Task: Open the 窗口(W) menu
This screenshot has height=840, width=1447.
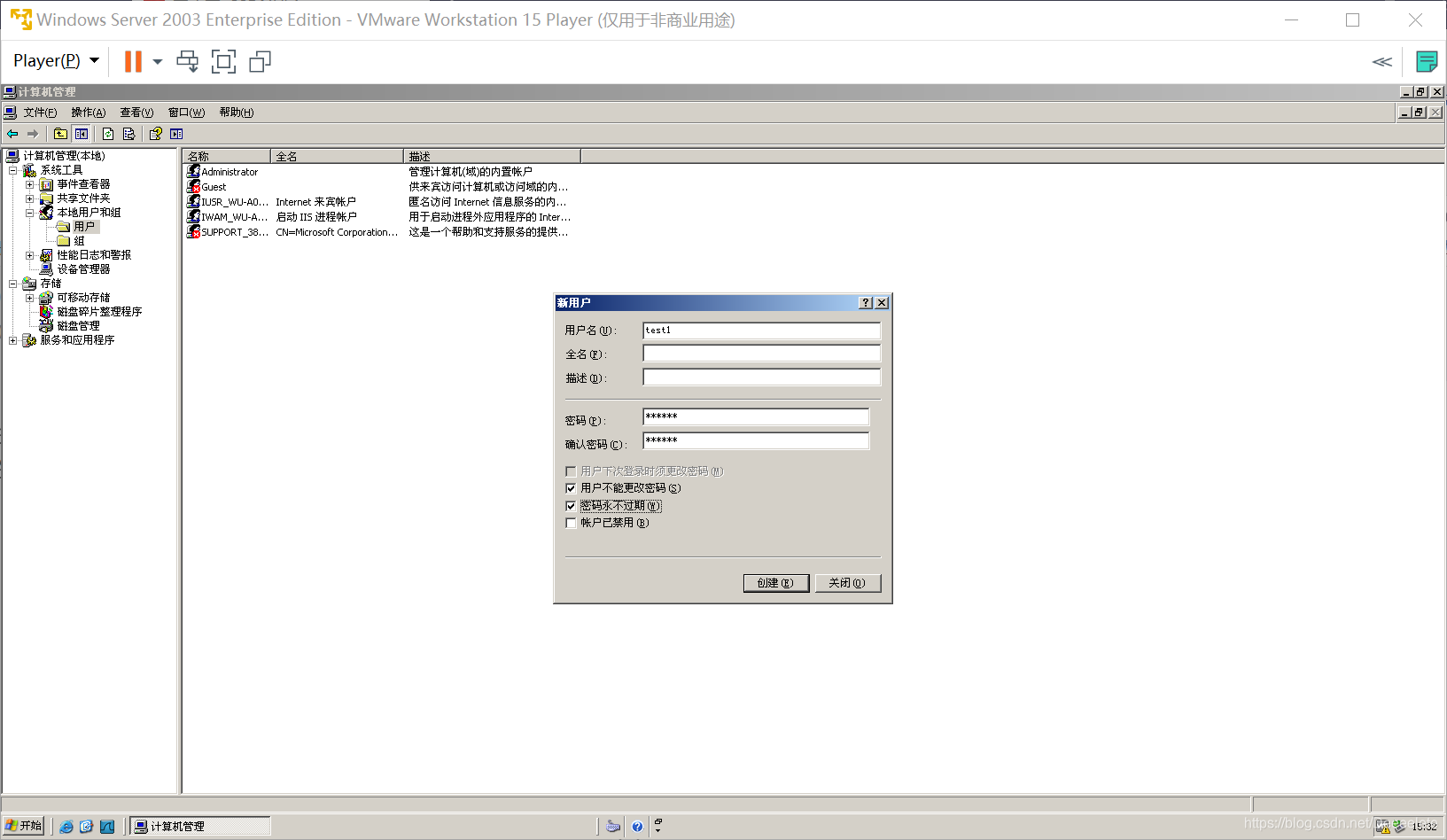Action: (x=186, y=113)
